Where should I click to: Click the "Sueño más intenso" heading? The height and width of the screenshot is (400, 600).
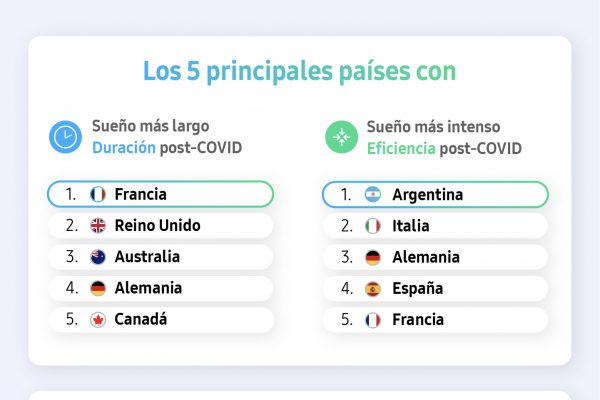(x=433, y=127)
